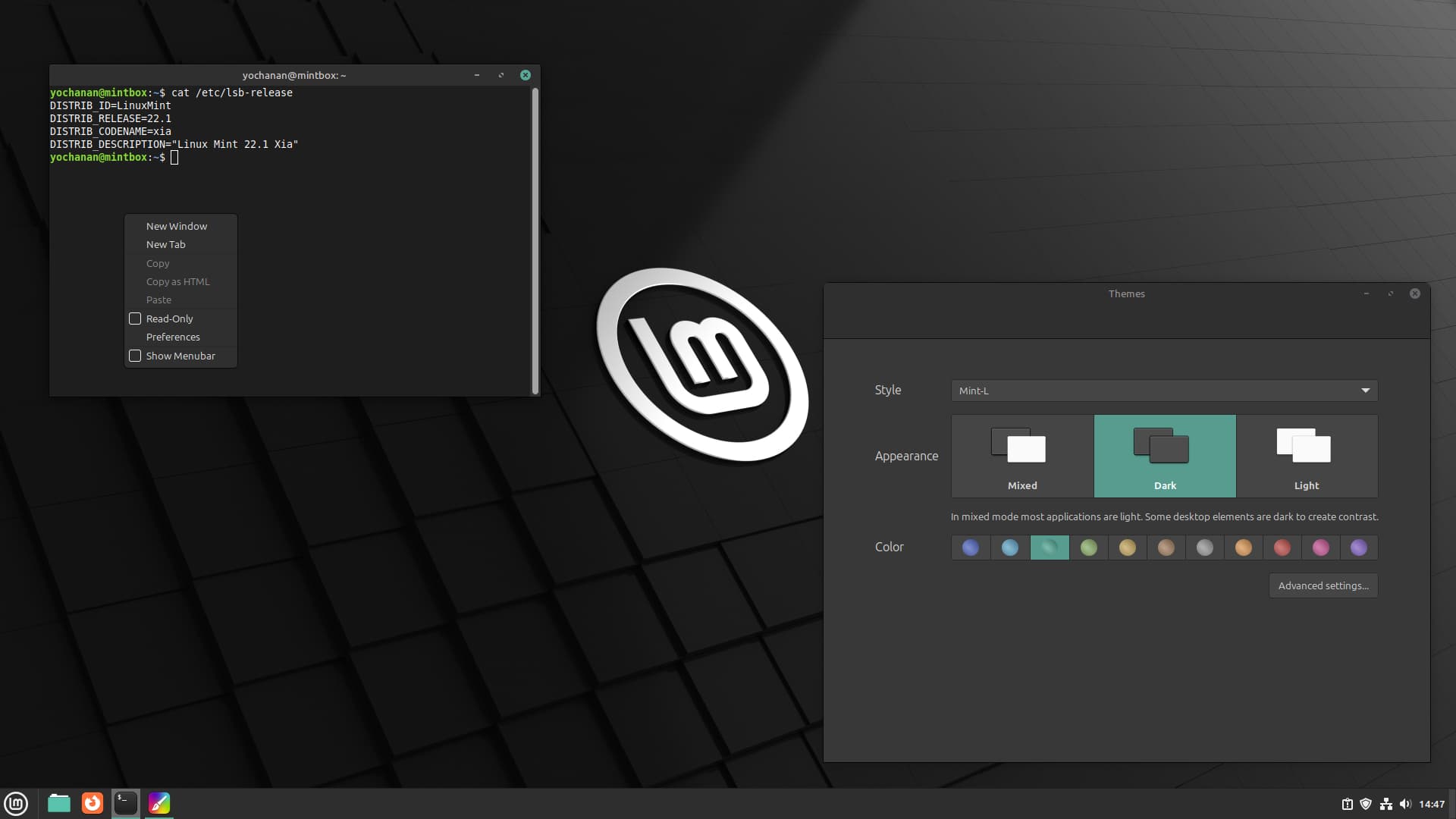The width and height of the screenshot is (1456, 819).
Task: Pick the orange accent color
Action: [1244, 548]
